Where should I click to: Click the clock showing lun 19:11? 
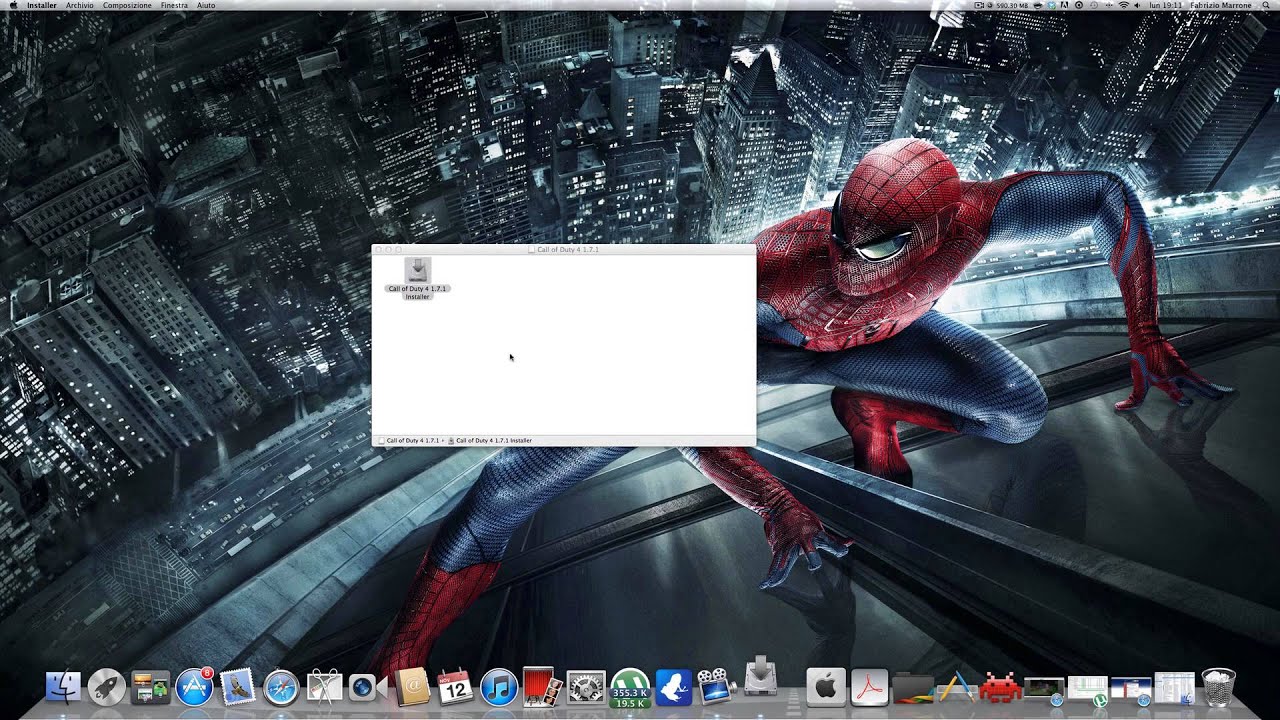pos(1165,5)
